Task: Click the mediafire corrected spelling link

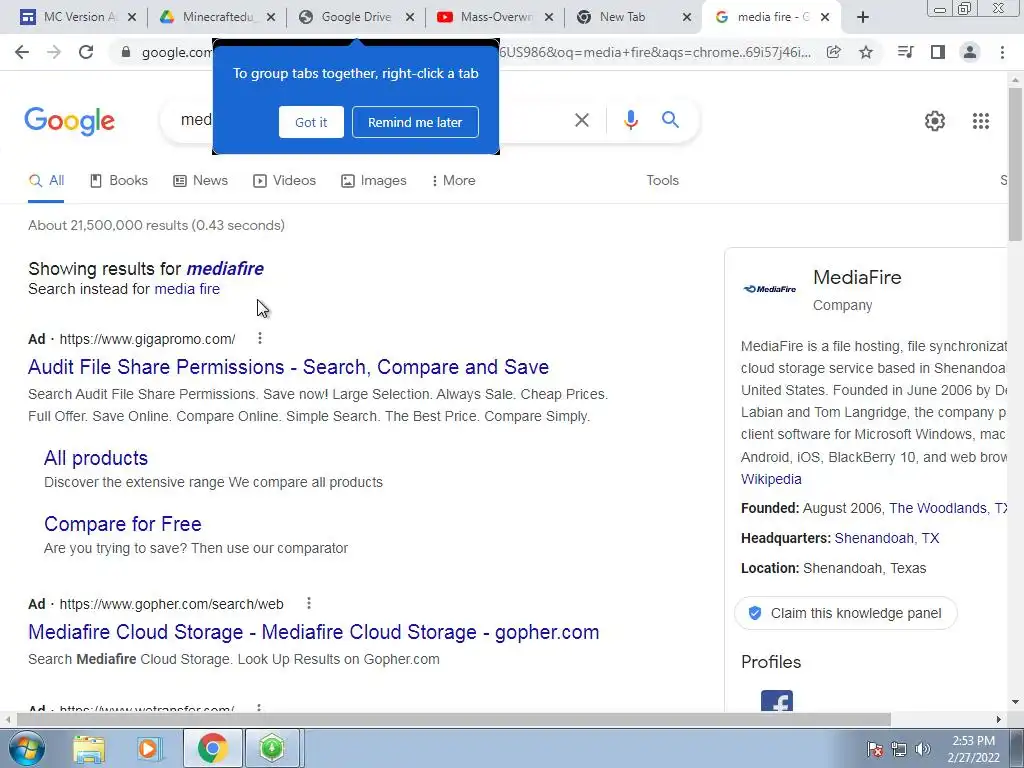Action: pyautogui.click(x=225, y=268)
